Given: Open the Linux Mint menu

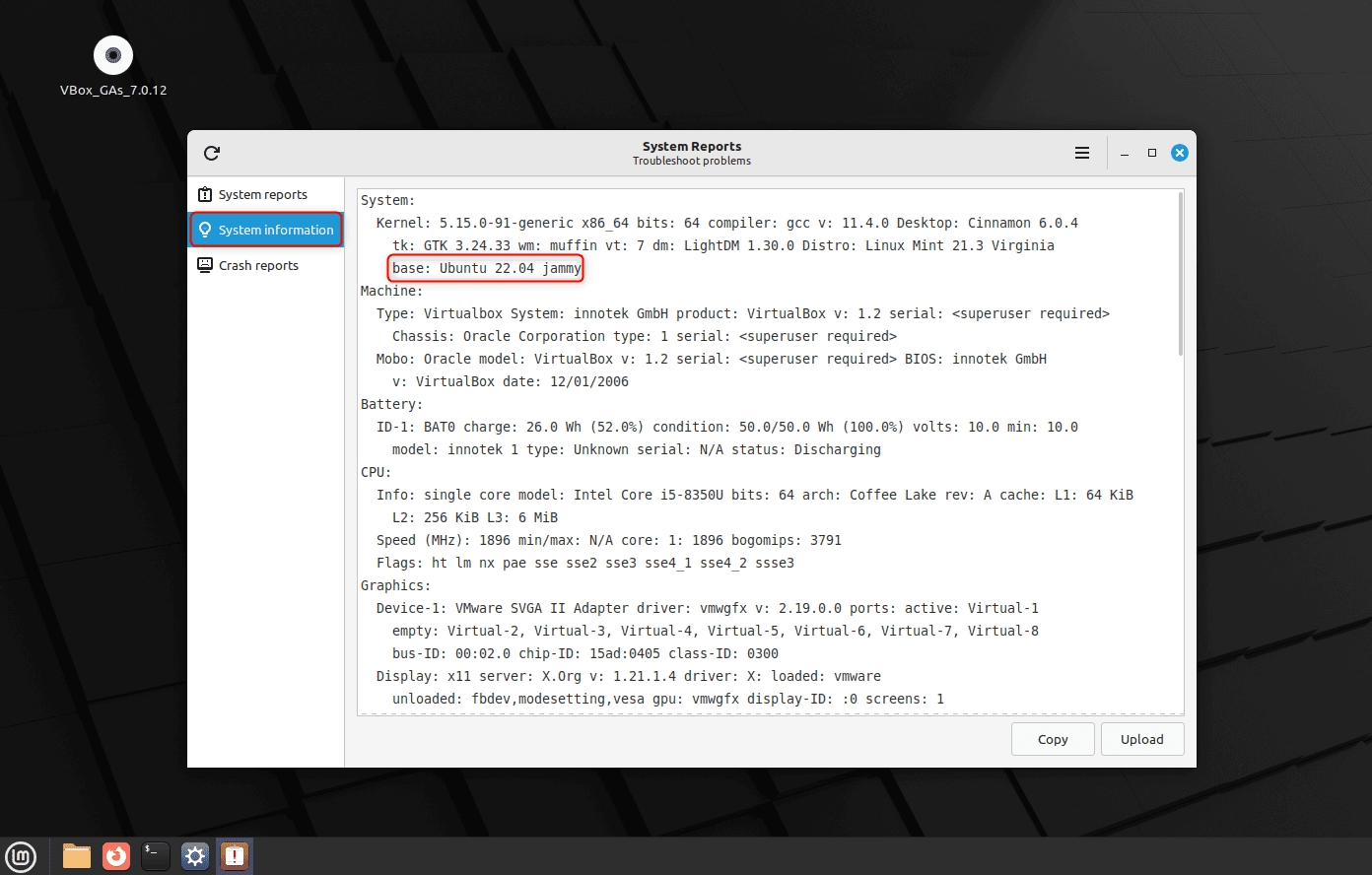Looking at the screenshot, I should click(x=21, y=856).
